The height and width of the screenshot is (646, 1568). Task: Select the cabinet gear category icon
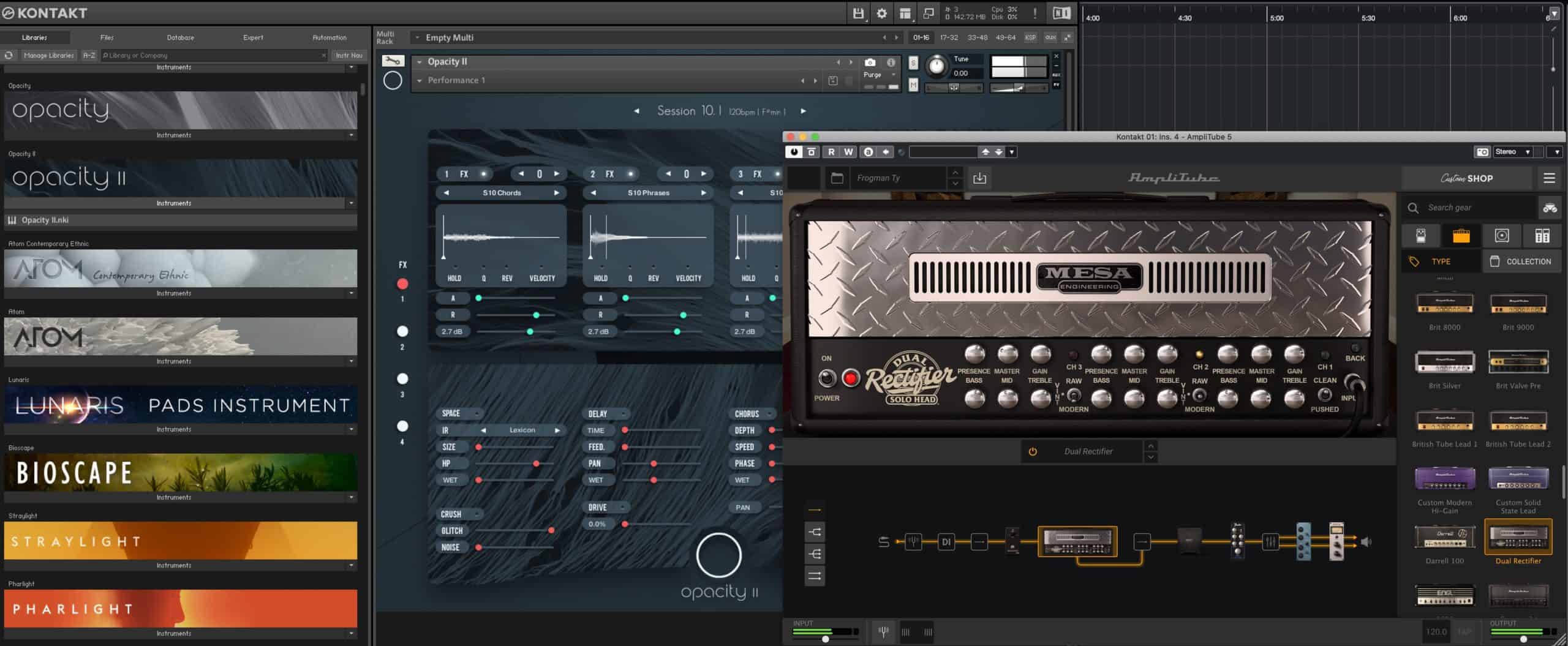click(1501, 236)
